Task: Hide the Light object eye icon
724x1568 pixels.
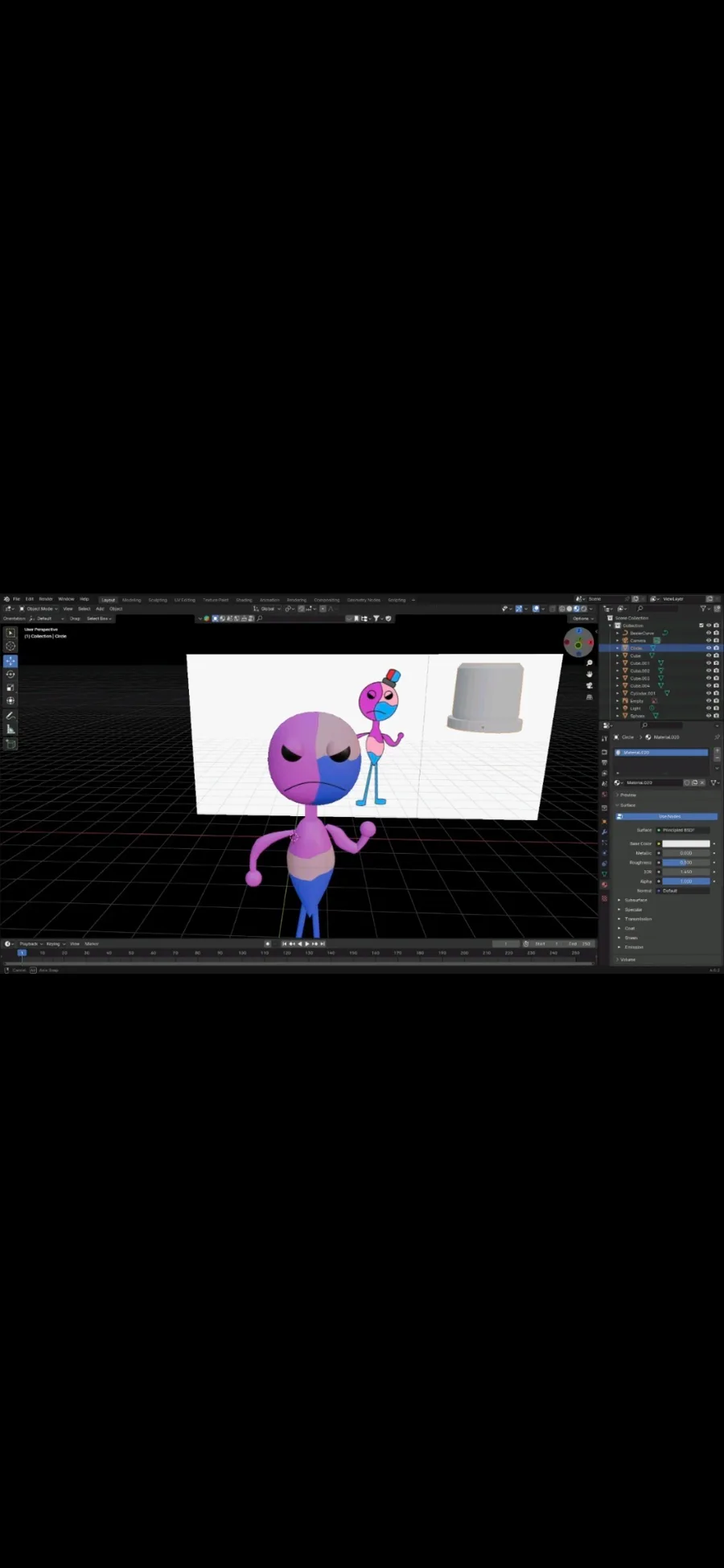Action: [709, 708]
